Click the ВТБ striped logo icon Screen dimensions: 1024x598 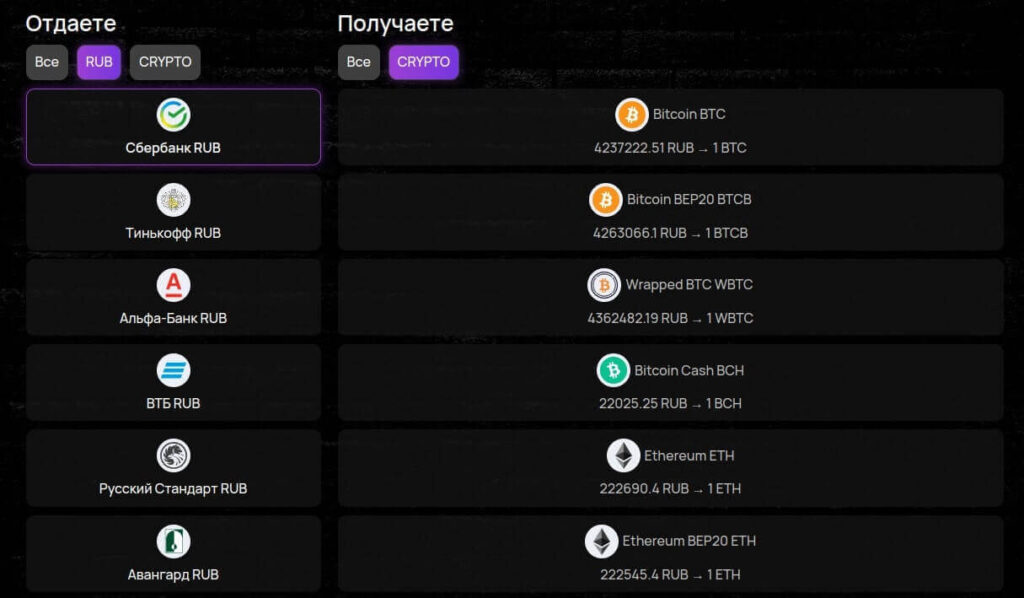173,370
